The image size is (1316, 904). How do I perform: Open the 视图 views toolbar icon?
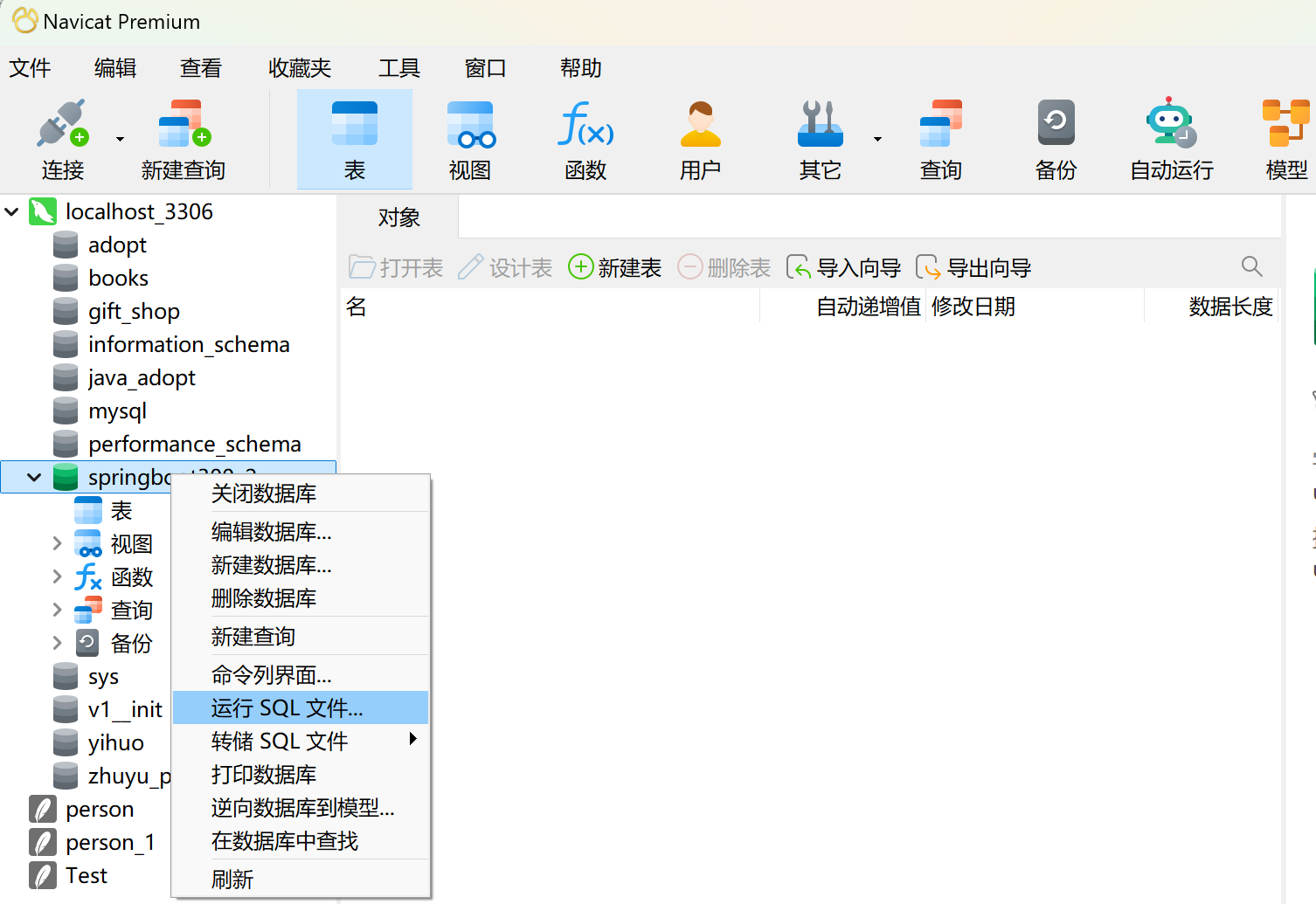[470, 140]
